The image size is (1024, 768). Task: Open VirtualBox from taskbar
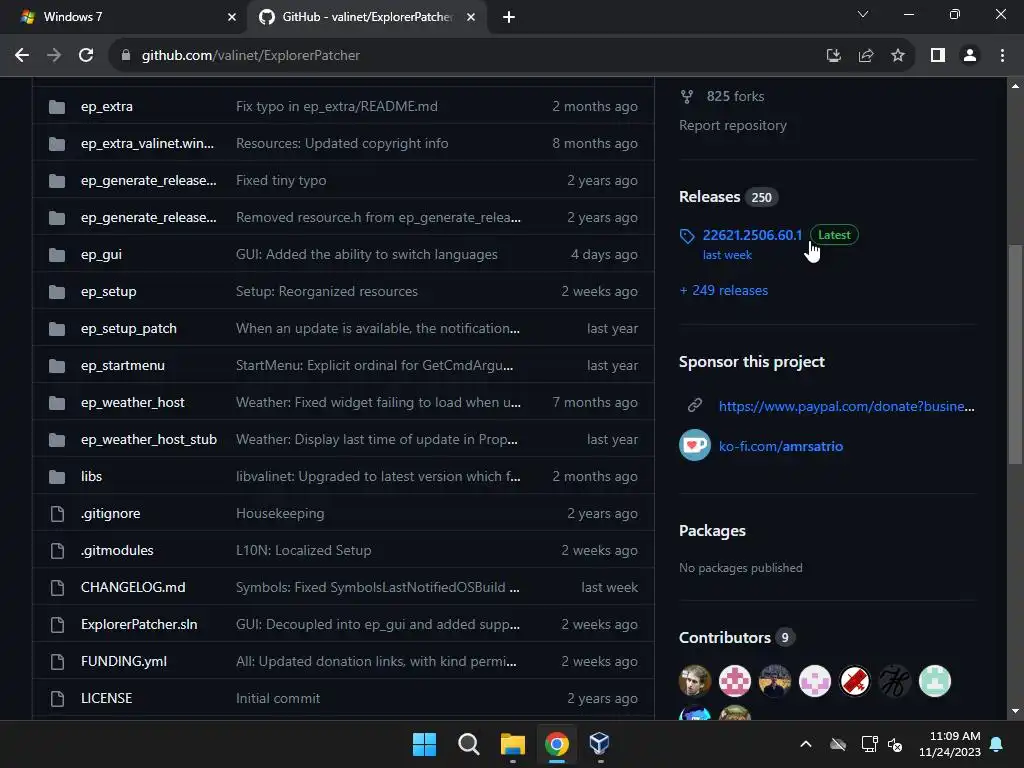(x=600, y=744)
